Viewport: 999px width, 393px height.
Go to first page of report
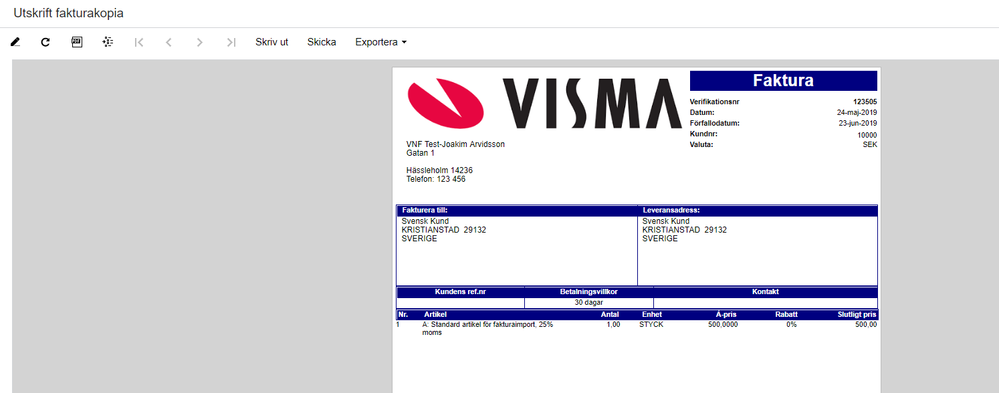pos(139,43)
